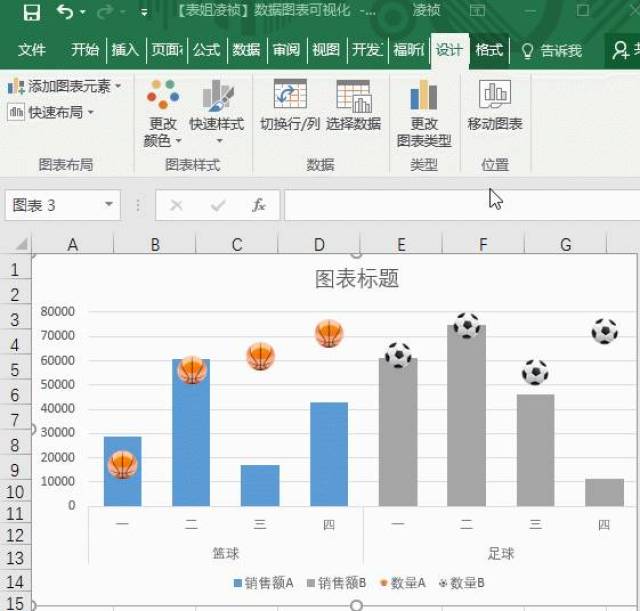Image resolution: width=640 pixels, height=611 pixels.
Task: Click 移动图表 (Move Chart) icon
Action: (495, 94)
